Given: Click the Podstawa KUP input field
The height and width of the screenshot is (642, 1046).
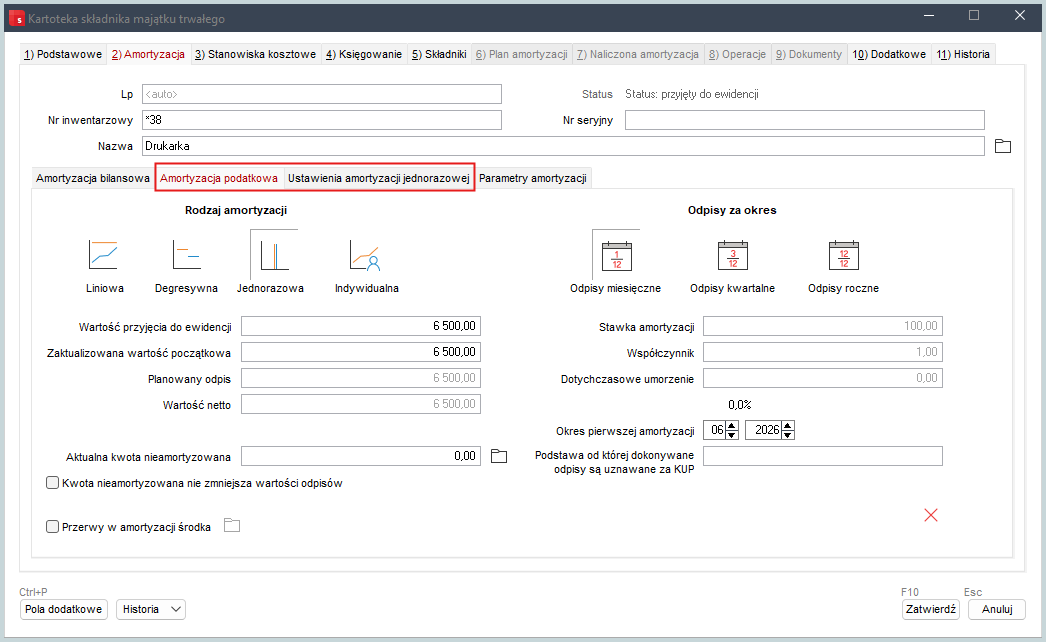Looking at the screenshot, I should (x=823, y=456).
